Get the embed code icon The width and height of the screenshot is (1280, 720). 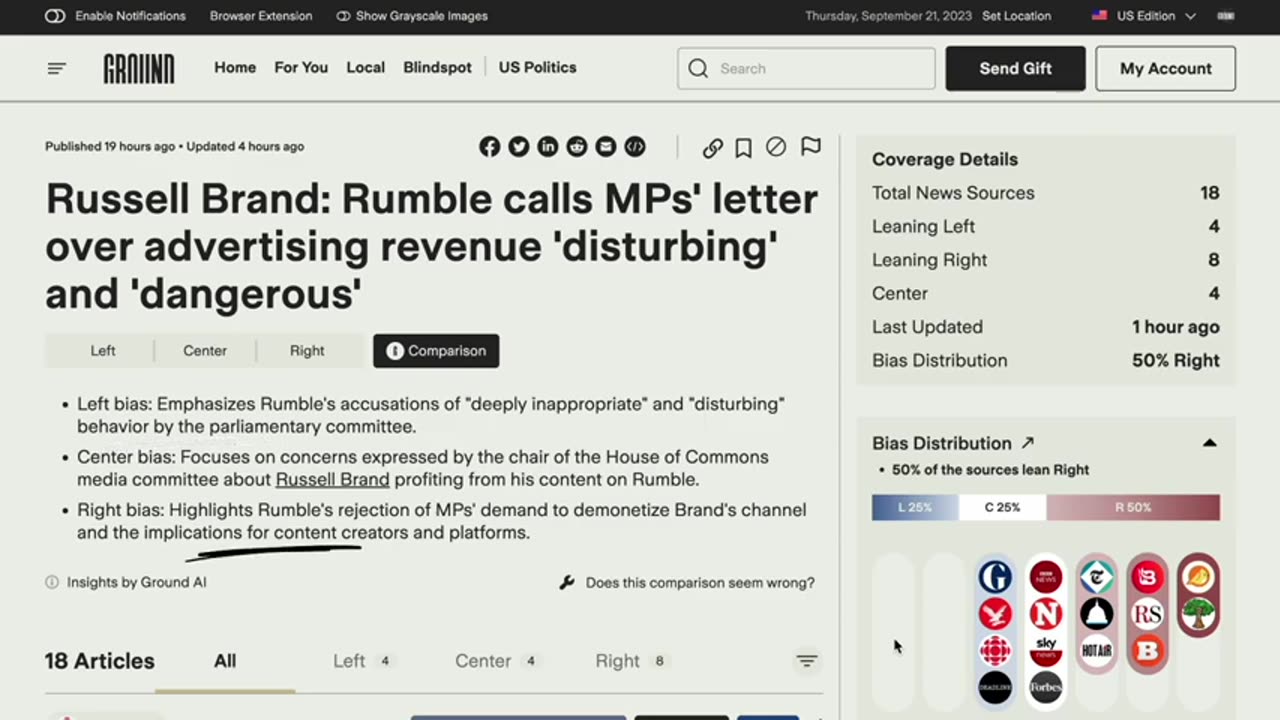[x=635, y=147]
